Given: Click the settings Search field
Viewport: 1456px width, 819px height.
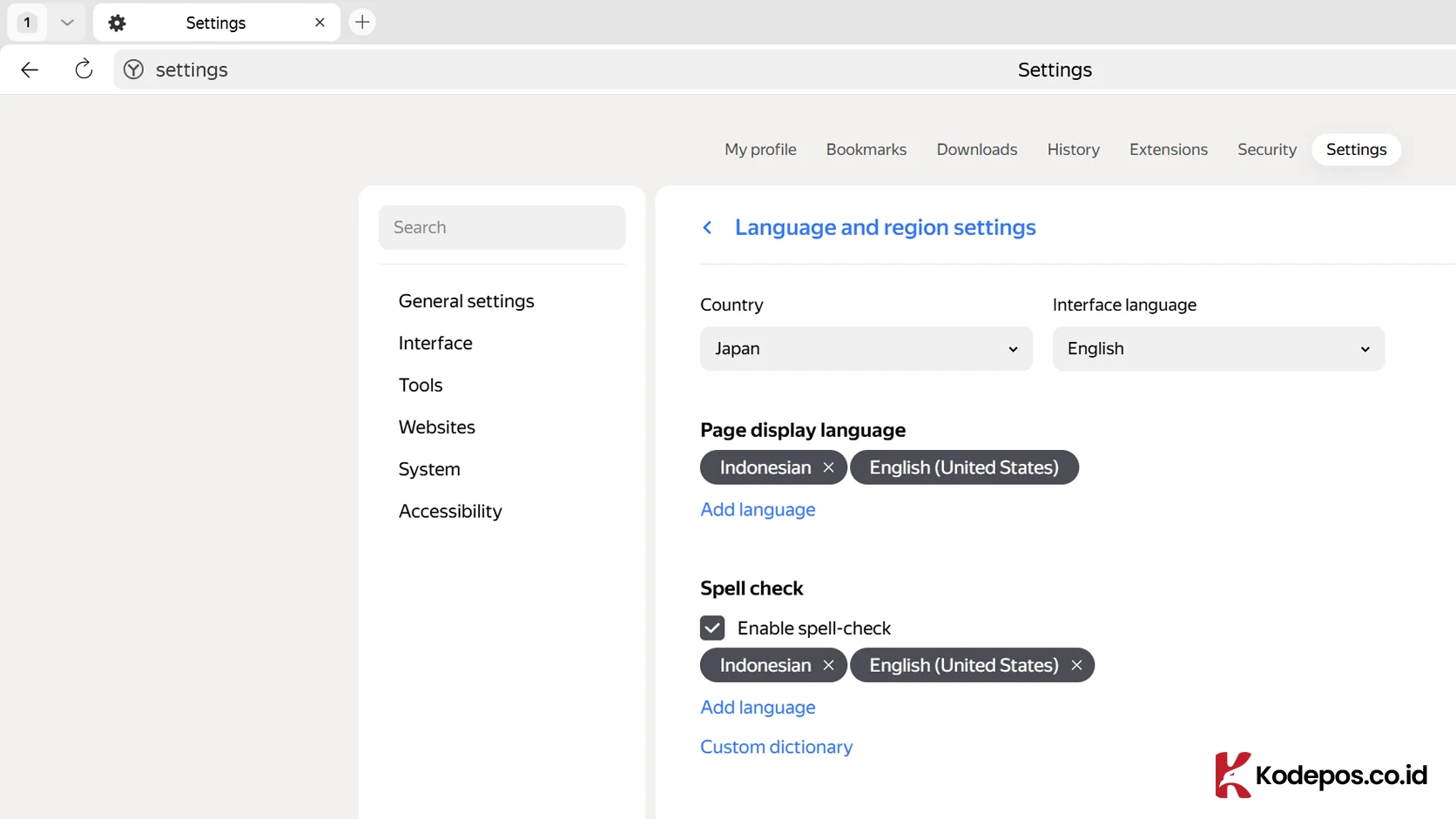Looking at the screenshot, I should tap(502, 227).
